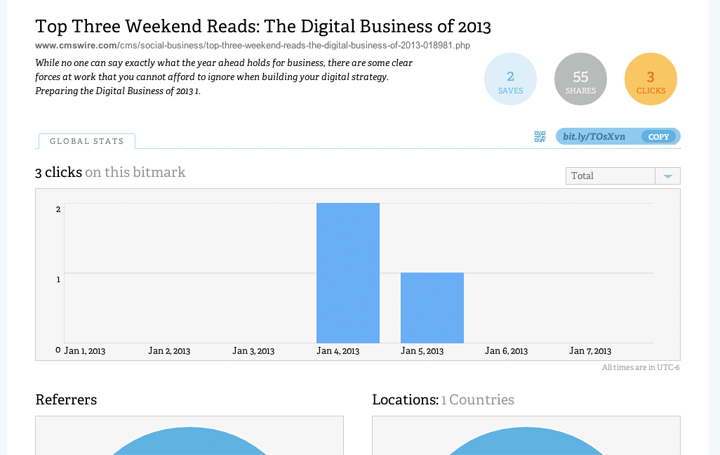
Task: Click the Jan 1, 2013 axis label
Action: click(84, 351)
